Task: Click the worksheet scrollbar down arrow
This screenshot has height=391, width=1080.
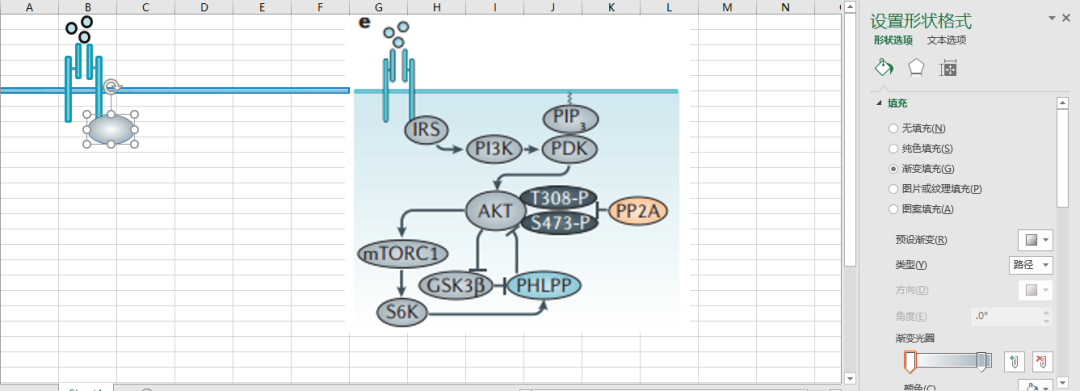Action: coord(850,378)
